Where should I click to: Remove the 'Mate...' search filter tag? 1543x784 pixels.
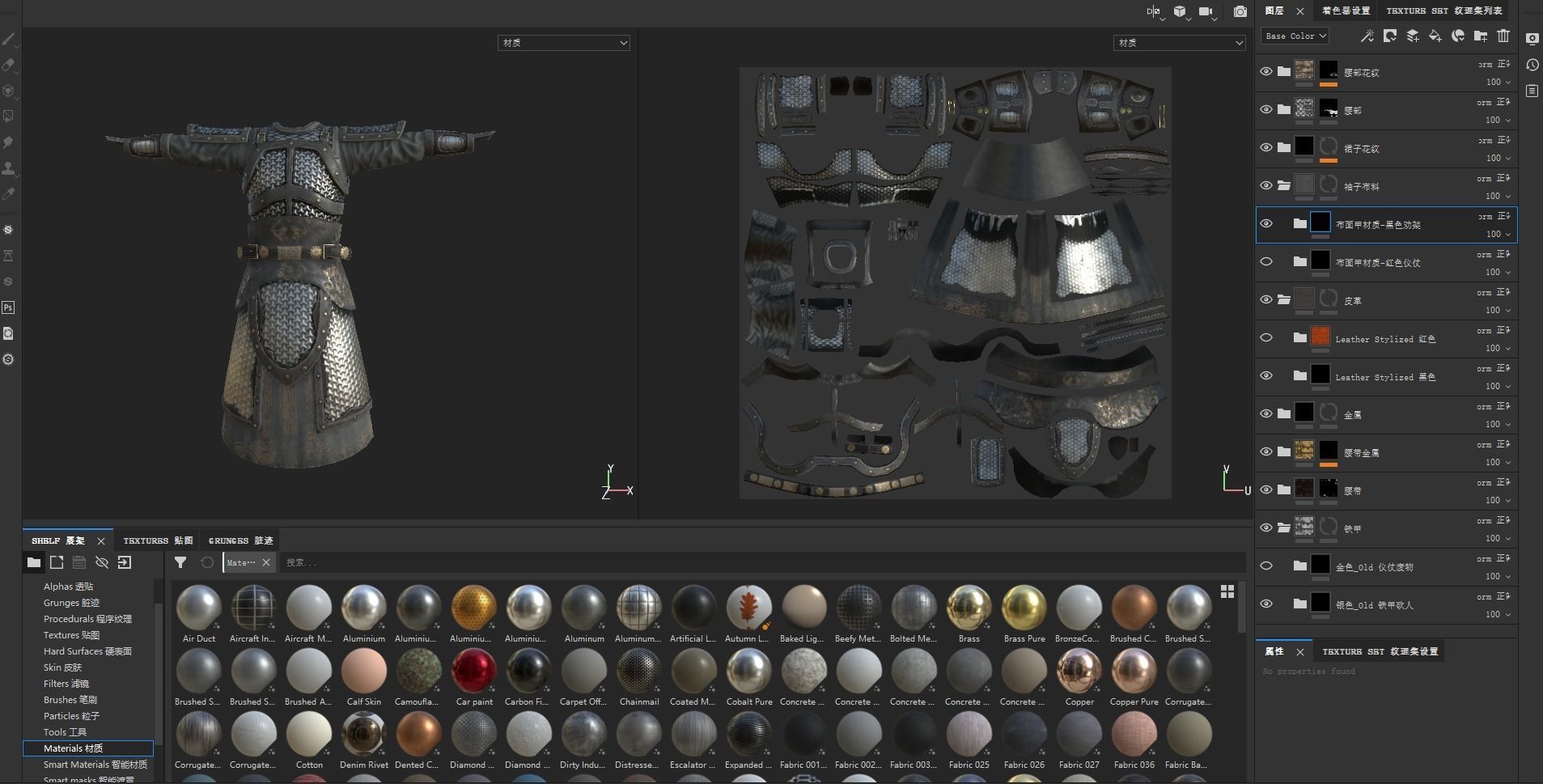[266, 562]
